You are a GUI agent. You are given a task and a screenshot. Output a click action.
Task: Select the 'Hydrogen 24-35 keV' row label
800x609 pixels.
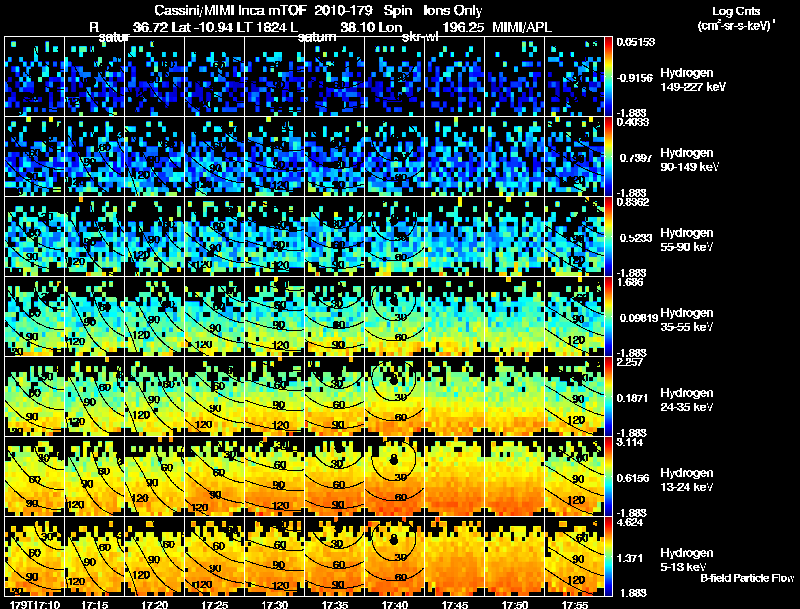coord(687,400)
